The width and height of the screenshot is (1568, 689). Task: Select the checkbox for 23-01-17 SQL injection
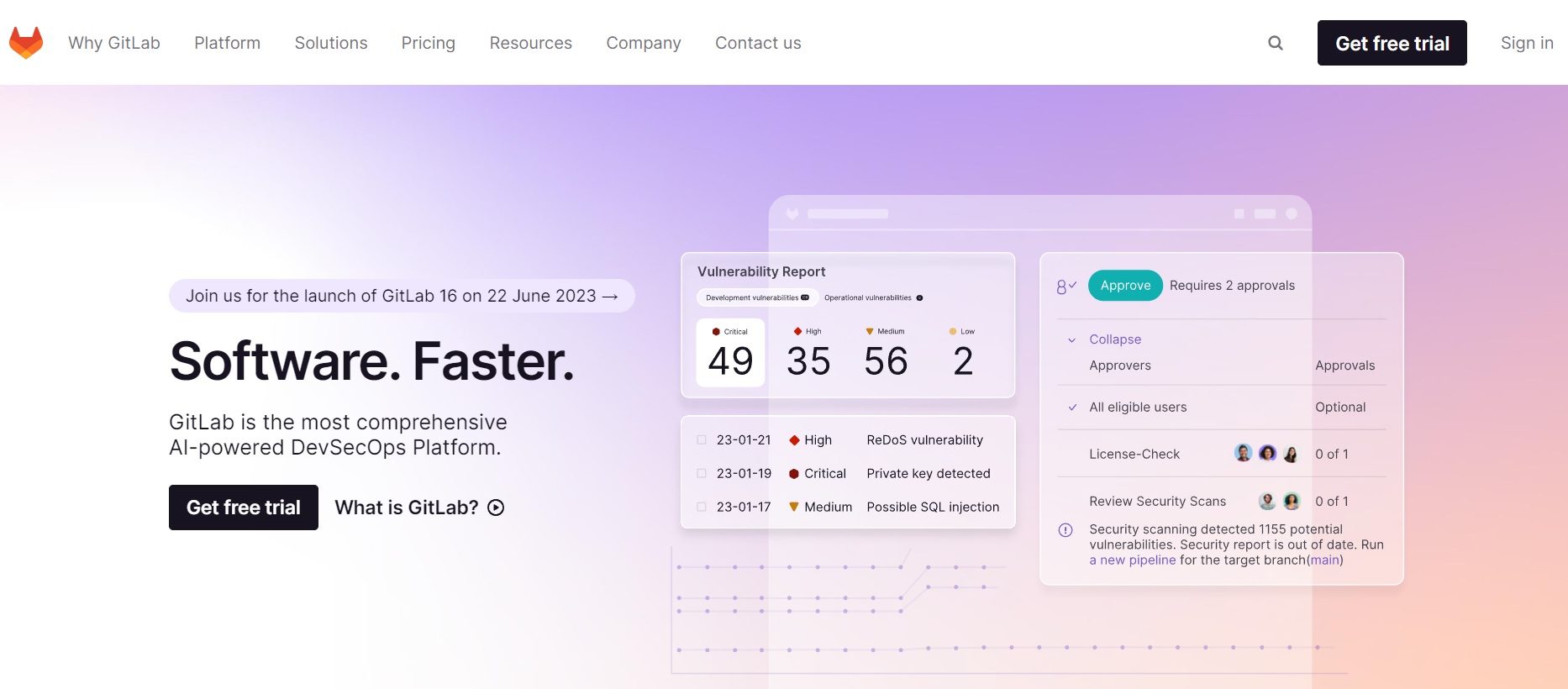(702, 507)
